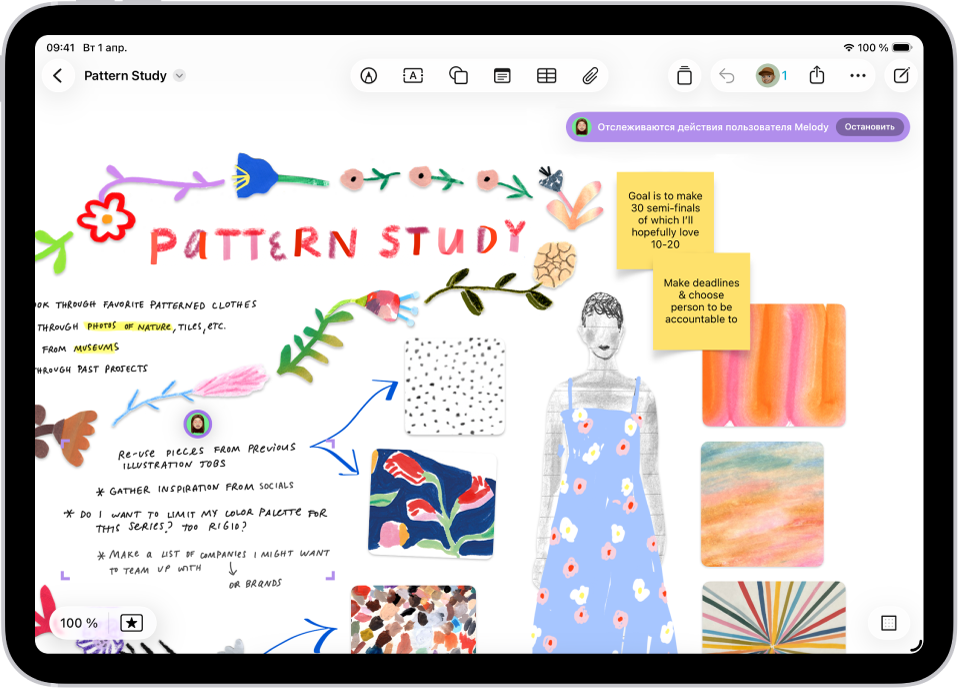Expand the Pattern Study title menu

point(179,76)
